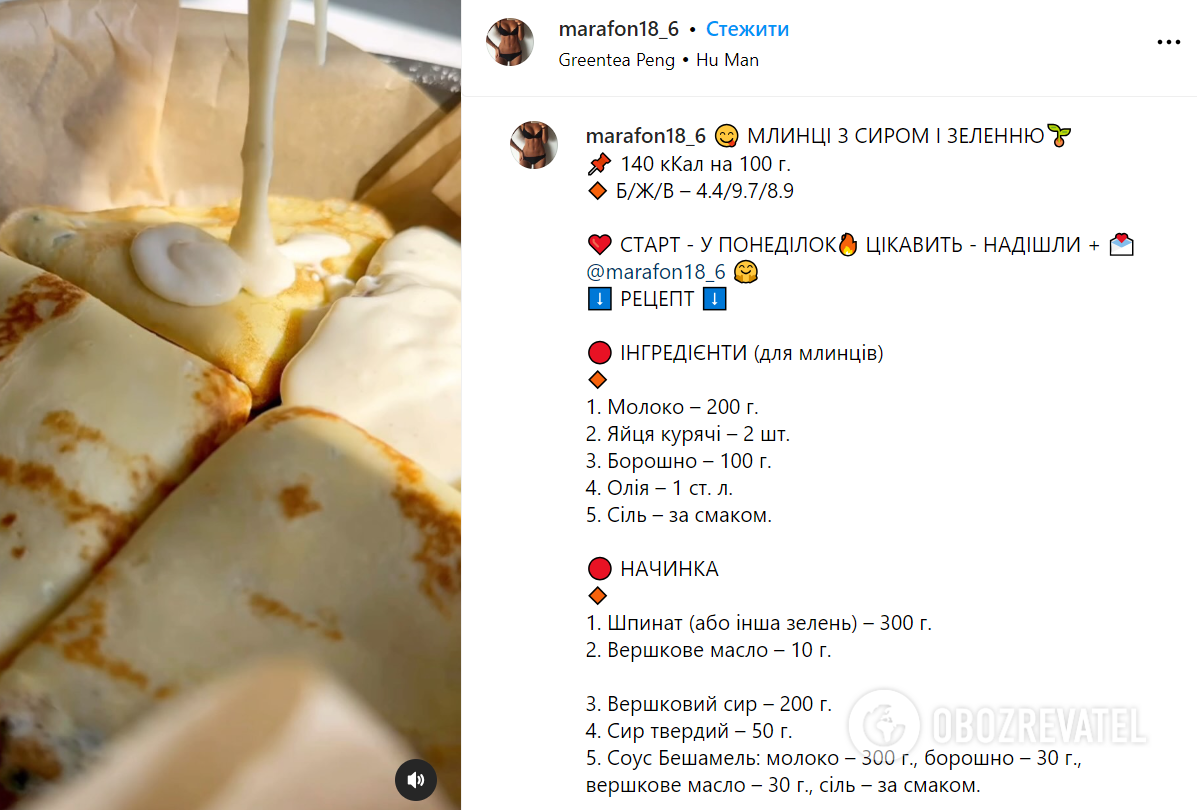1197x810 pixels.
Task: Click the caption author avatar
Action: click(x=534, y=144)
